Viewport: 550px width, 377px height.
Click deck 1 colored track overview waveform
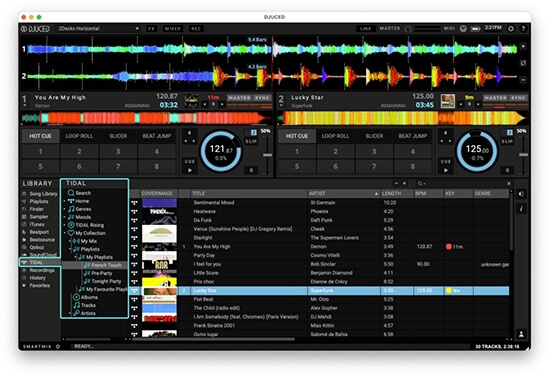click(x=147, y=118)
